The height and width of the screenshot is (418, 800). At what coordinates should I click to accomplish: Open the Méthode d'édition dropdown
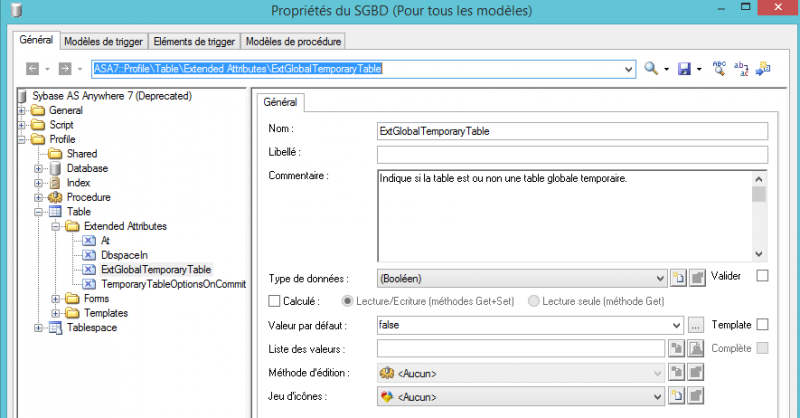pos(658,373)
